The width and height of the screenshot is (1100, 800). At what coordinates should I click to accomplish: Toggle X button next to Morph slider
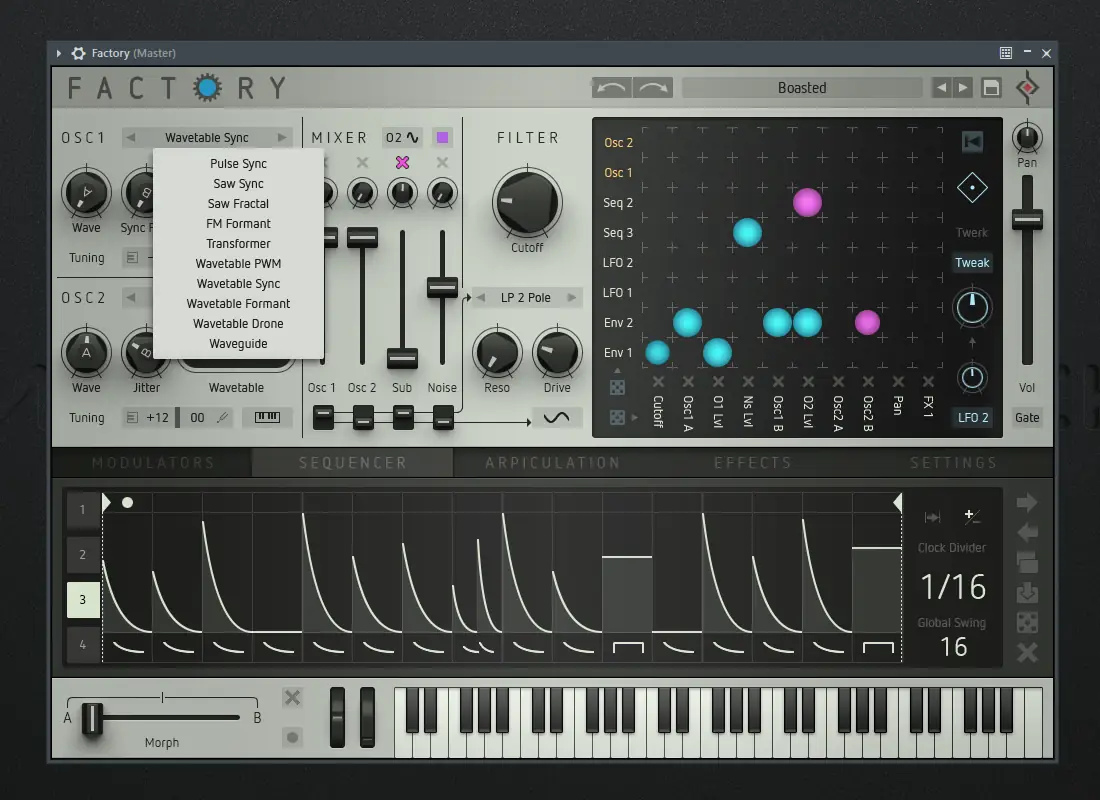[x=293, y=698]
